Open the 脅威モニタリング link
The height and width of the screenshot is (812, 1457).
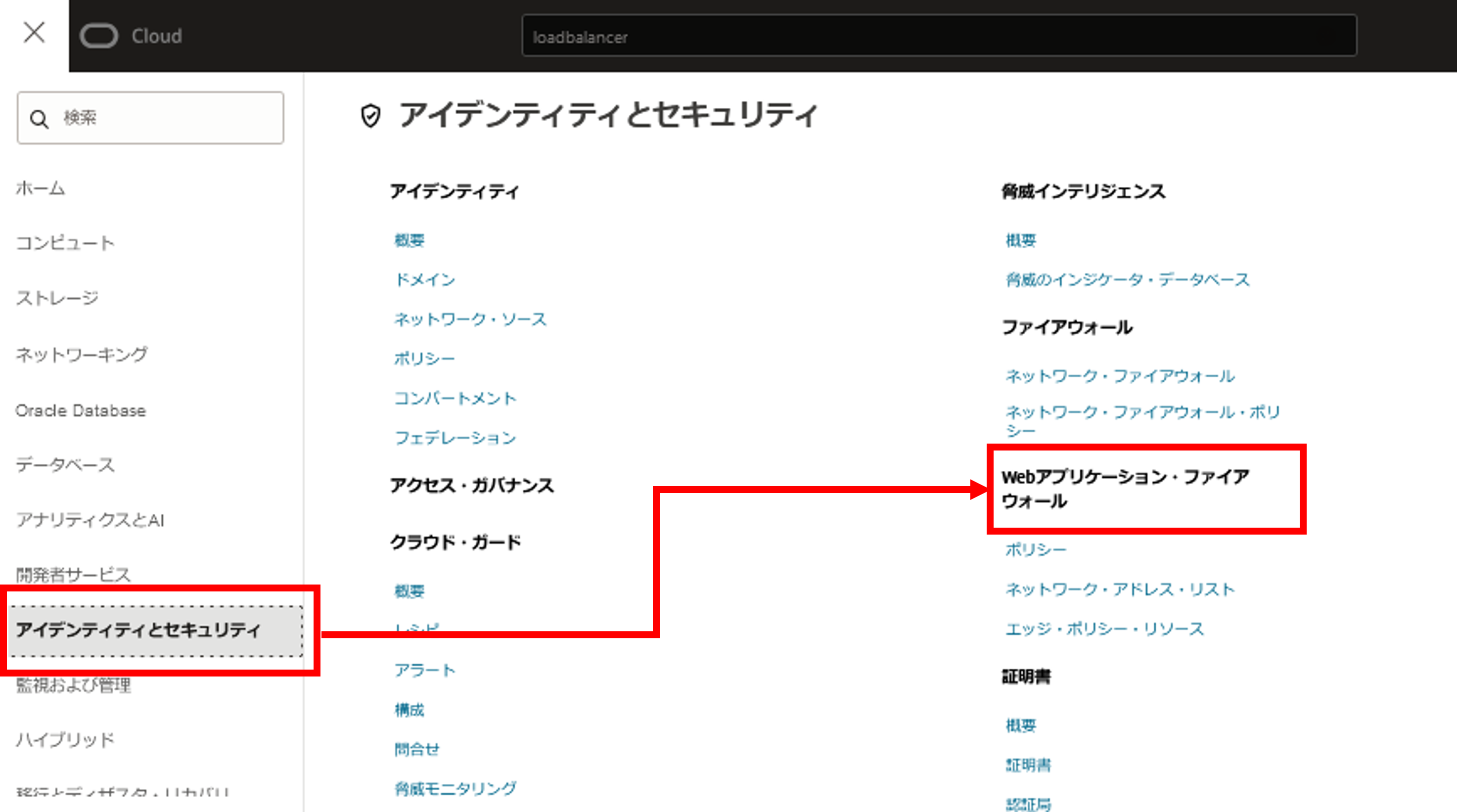(455, 788)
